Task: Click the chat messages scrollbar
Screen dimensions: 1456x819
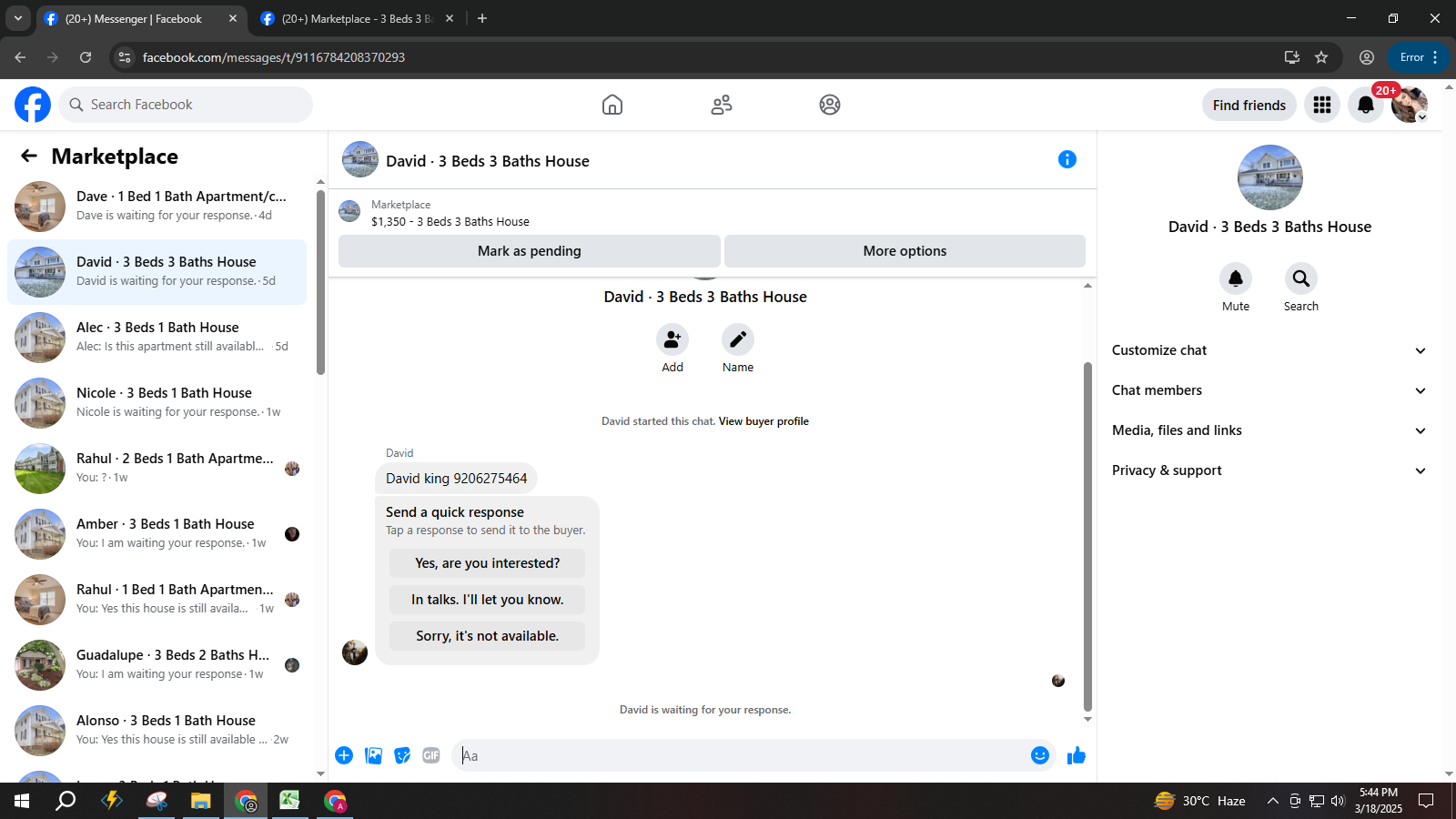Action: (1087, 537)
